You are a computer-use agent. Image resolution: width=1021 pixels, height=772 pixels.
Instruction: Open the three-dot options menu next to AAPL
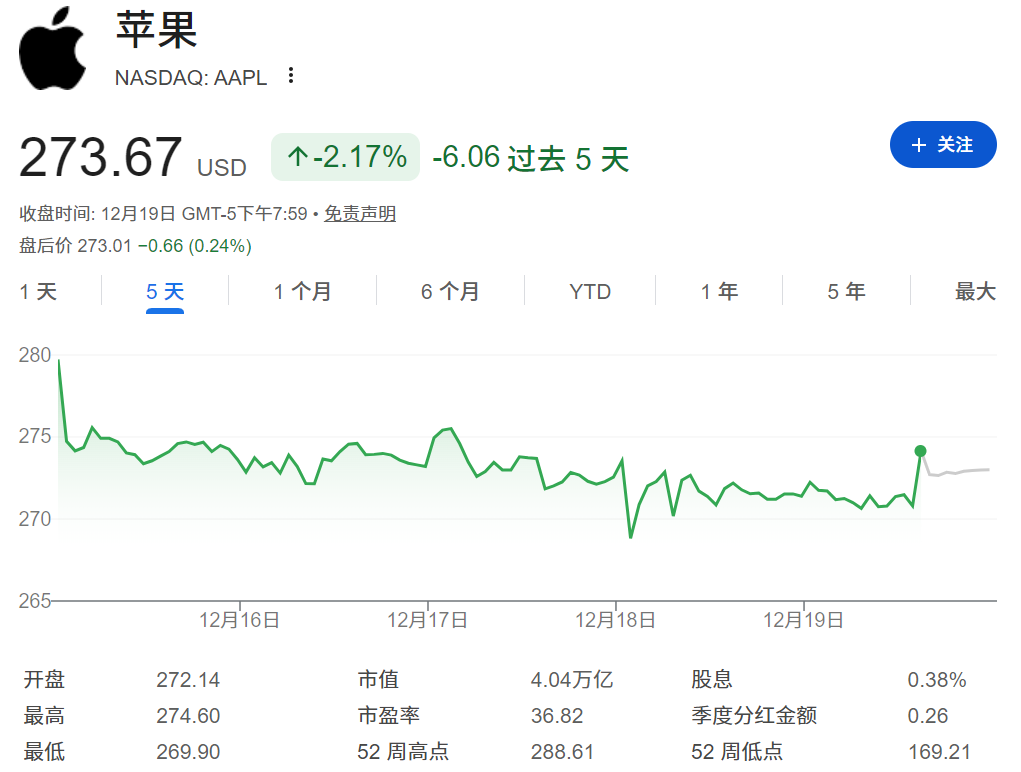click(x=289, y=75)
